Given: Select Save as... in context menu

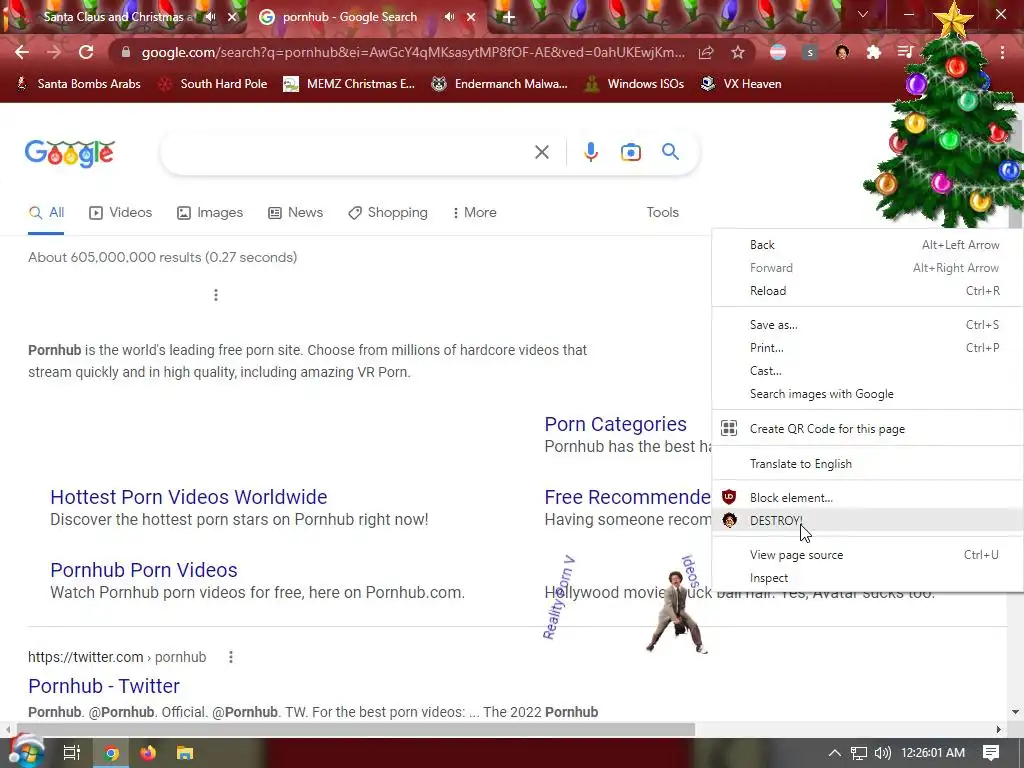Looking at the screenshot, I should tap(867, 325).
